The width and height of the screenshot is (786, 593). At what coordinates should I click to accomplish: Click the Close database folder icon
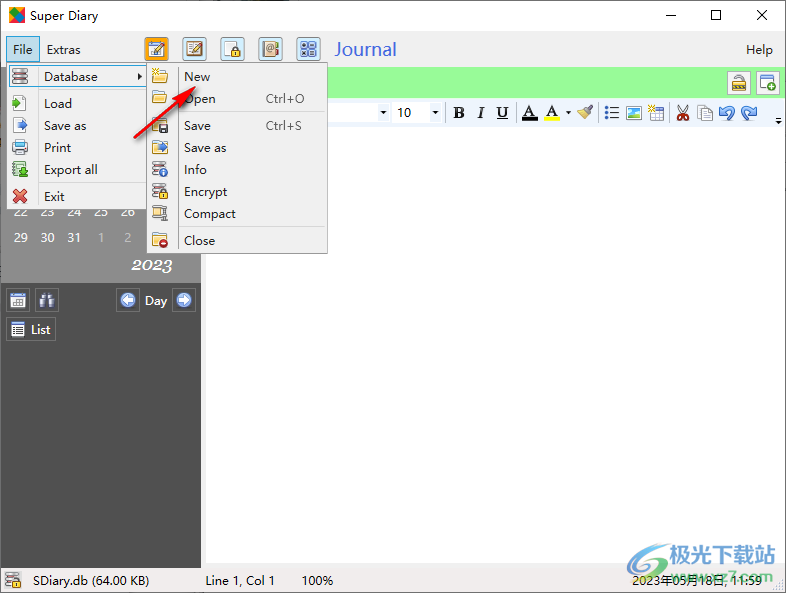pos(160,240)
